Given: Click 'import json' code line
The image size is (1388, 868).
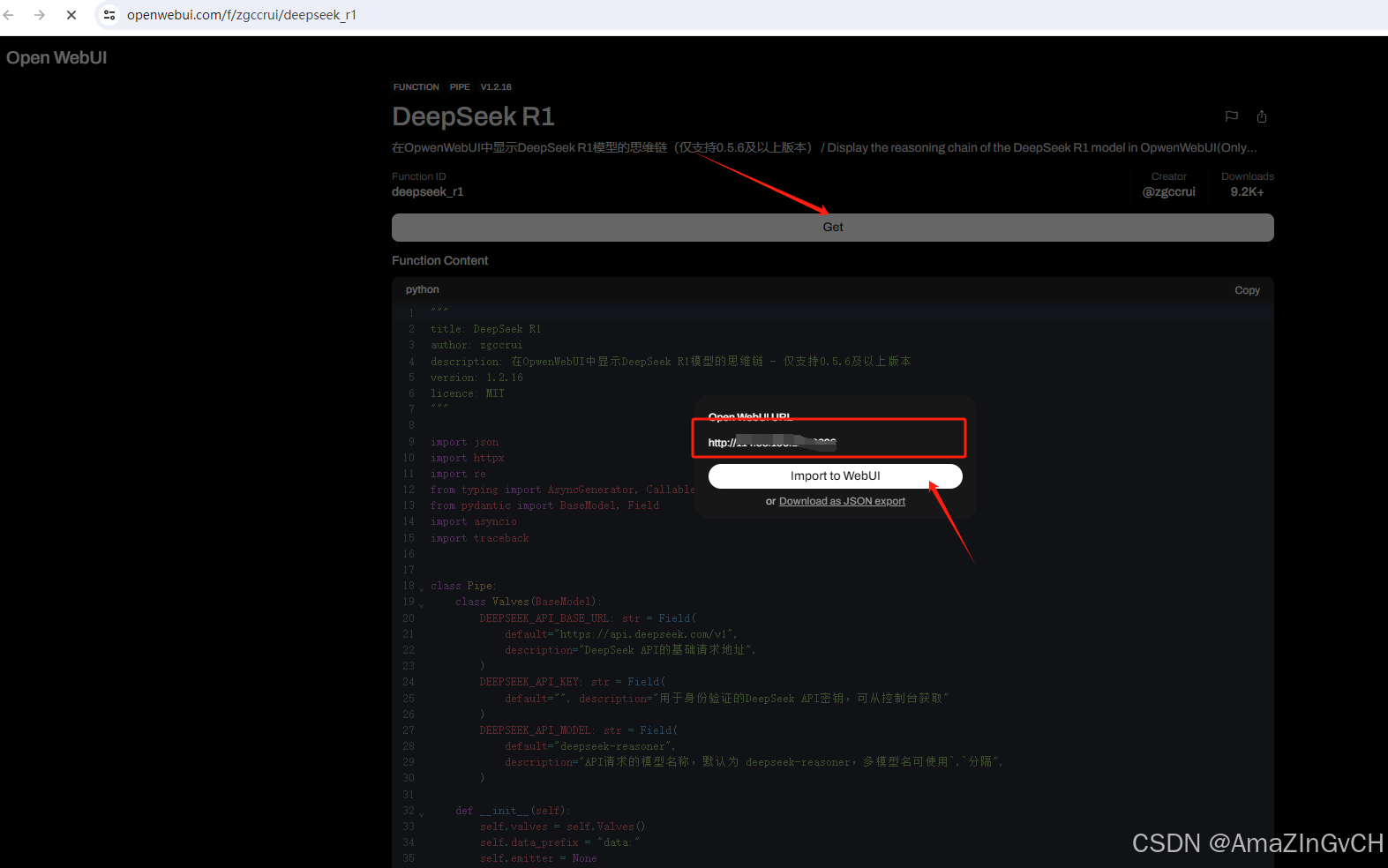Looking at the screenshot, I should 464,442.
